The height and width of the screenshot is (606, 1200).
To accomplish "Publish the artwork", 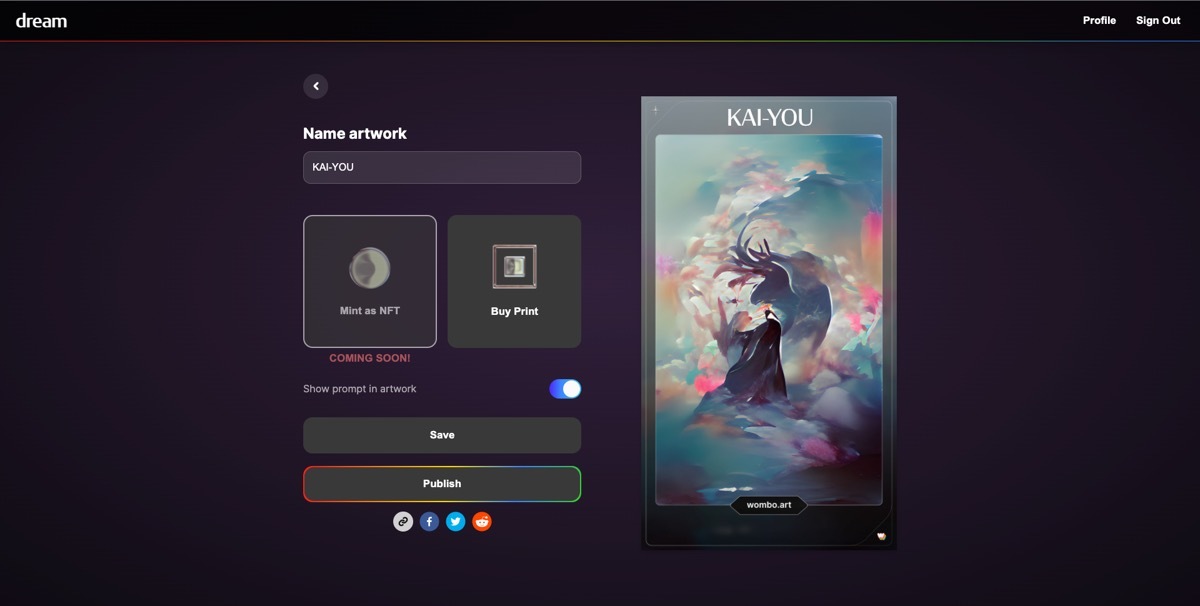I will (442, 484).
